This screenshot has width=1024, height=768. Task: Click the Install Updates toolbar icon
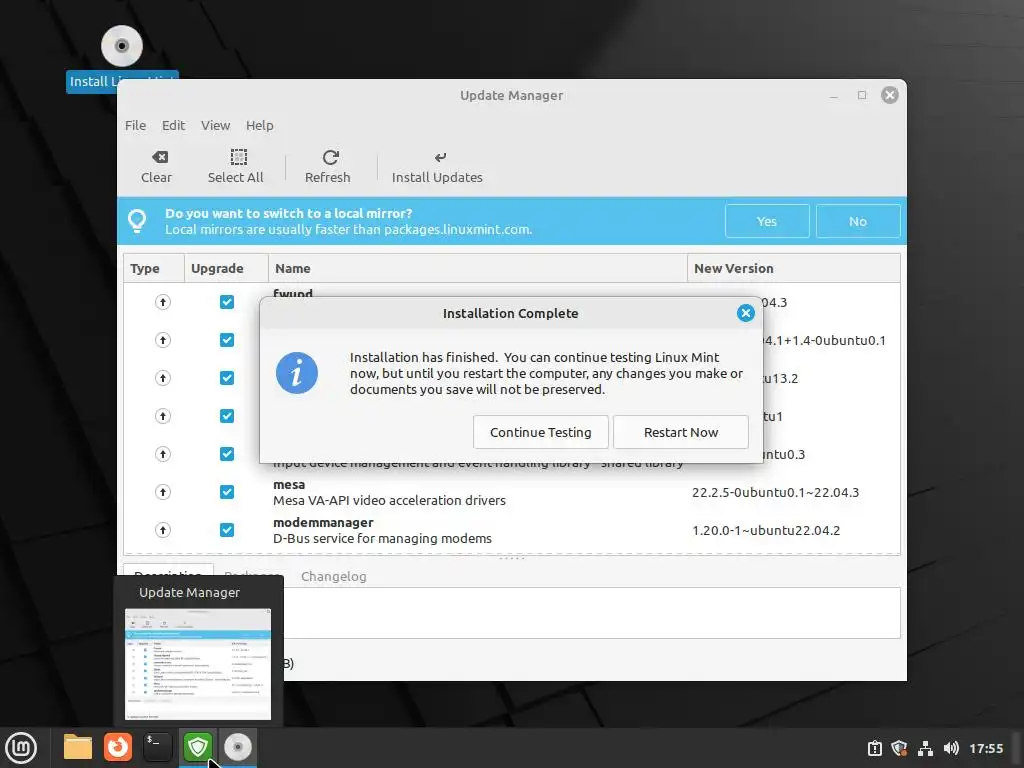click(x=440, y=157)
